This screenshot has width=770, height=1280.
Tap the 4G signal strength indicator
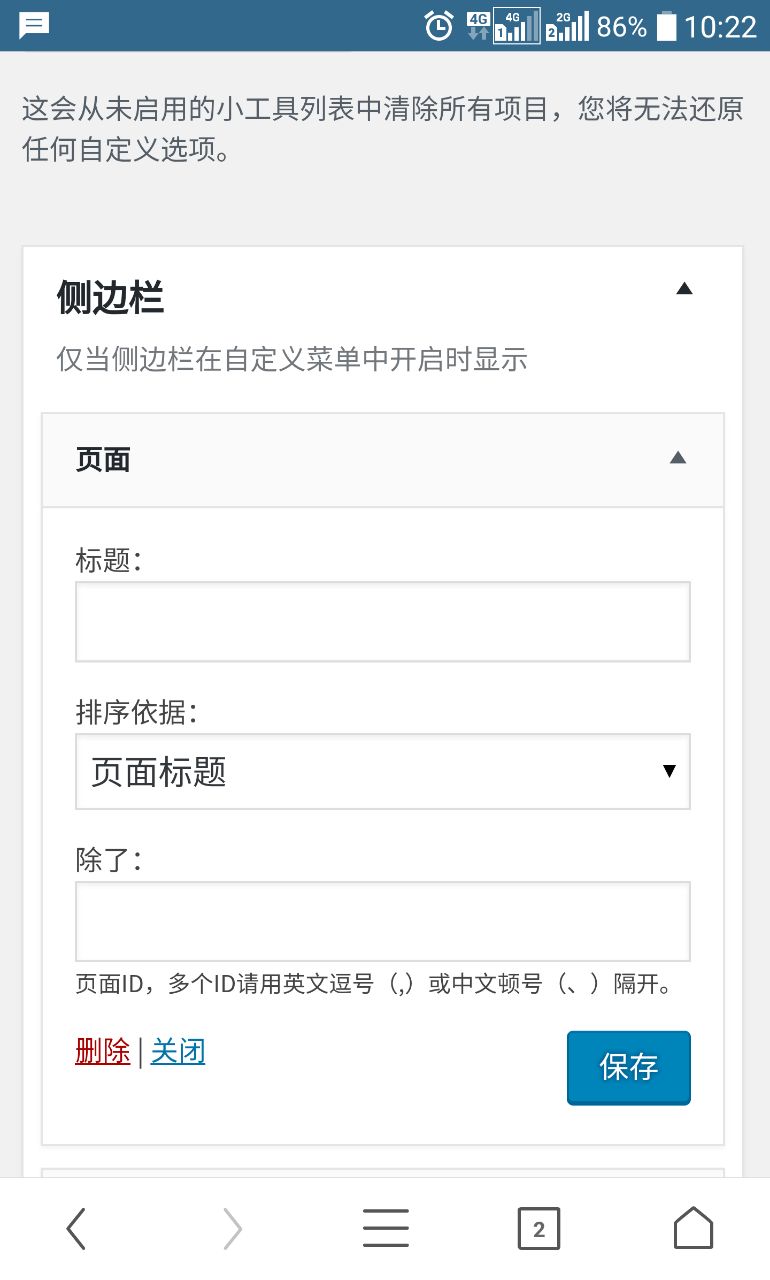click(x=516, y=26)
